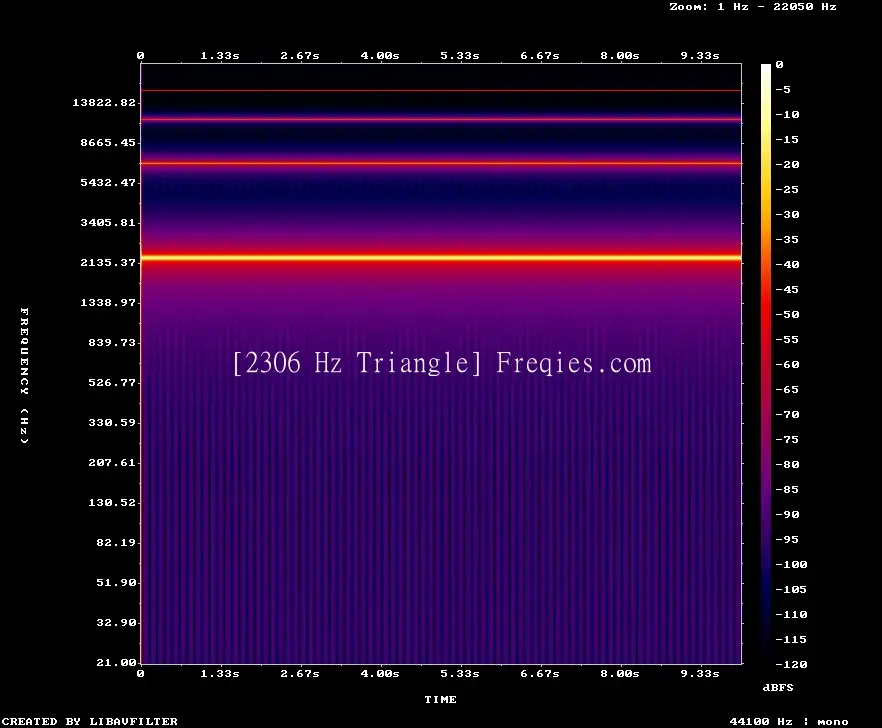This screenshot has width=882, height=728.
Task: Click the -40 value on dBFS scale
Action: 788,264
